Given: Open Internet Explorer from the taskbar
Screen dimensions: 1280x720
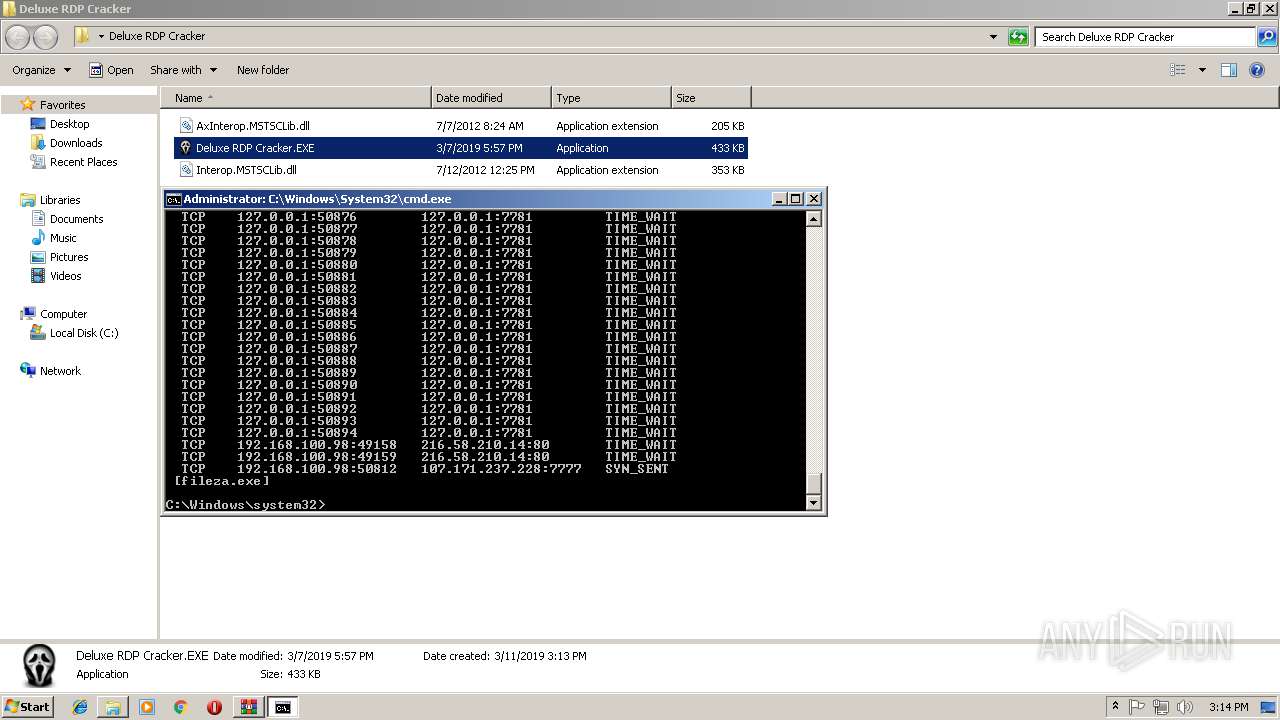Looking at the screenshot, I should 80,707.
